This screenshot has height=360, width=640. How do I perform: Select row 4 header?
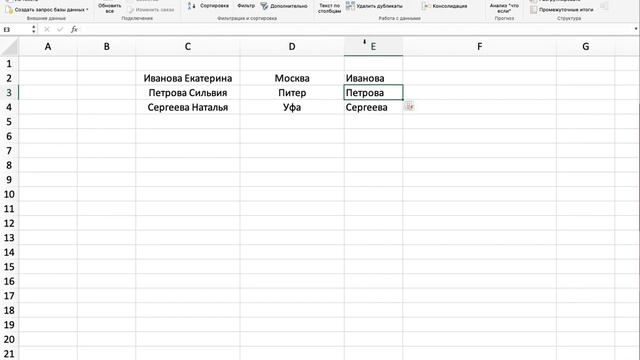pyautogui.click(x=9, y=107)
